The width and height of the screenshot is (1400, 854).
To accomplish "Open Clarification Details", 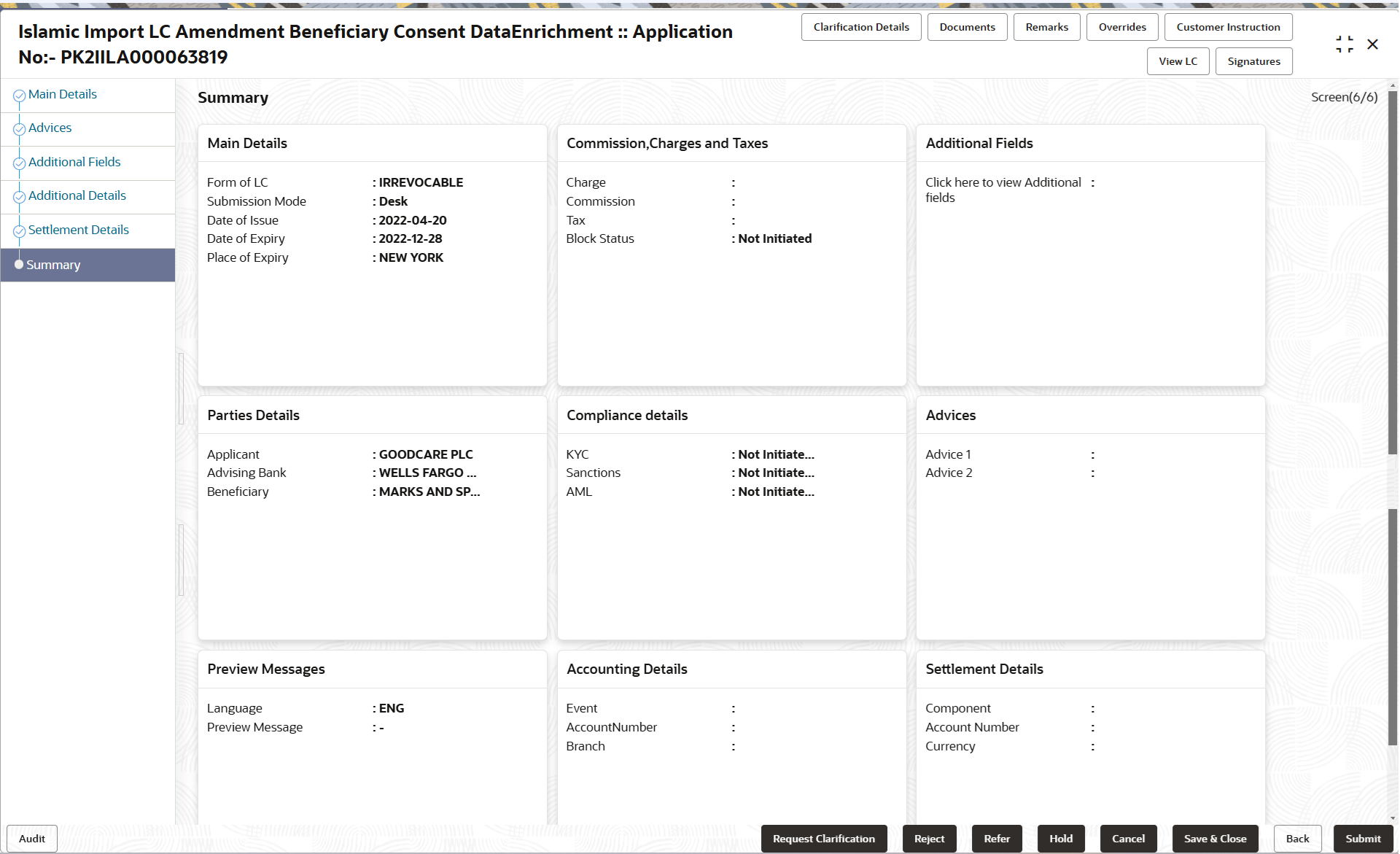I will click(860, 27).
